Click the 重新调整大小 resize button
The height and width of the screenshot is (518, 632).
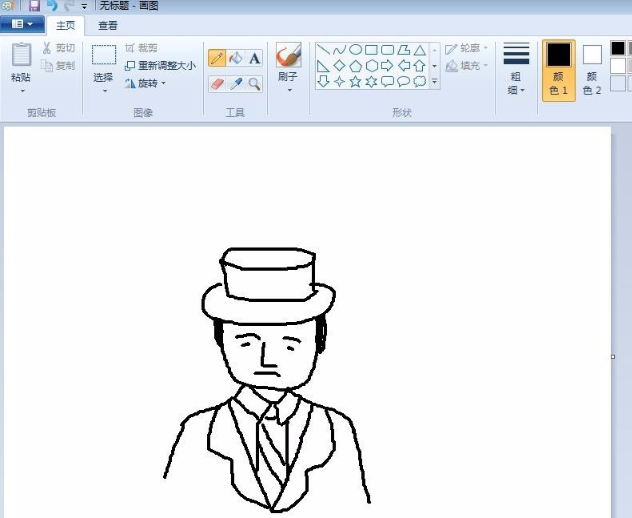[159, 66]
